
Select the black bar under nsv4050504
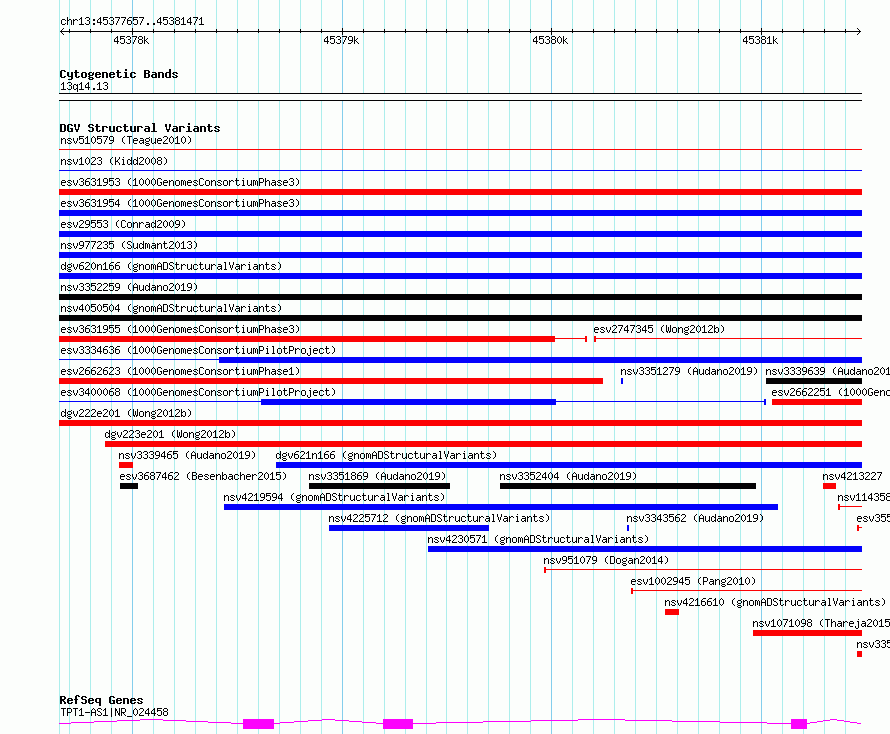pyautogui.click(x=460, y=318)
